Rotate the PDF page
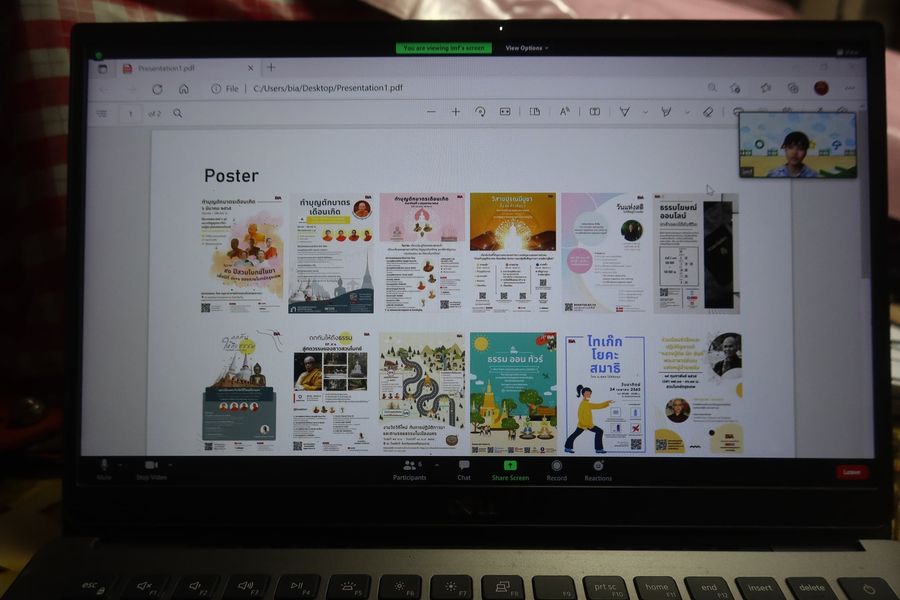 (480, 112)
